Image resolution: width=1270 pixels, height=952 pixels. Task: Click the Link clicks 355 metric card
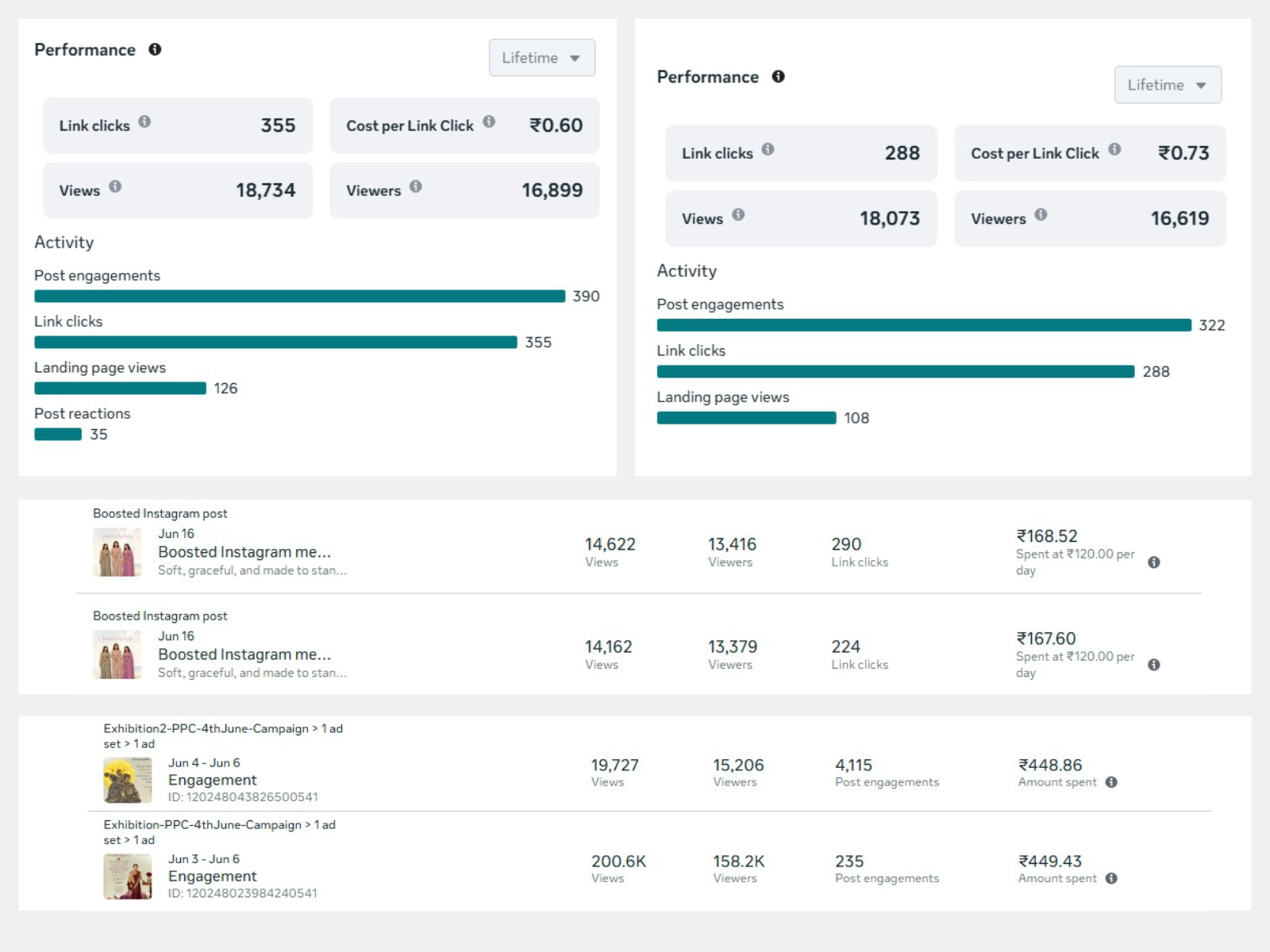(x=178, y=125)
